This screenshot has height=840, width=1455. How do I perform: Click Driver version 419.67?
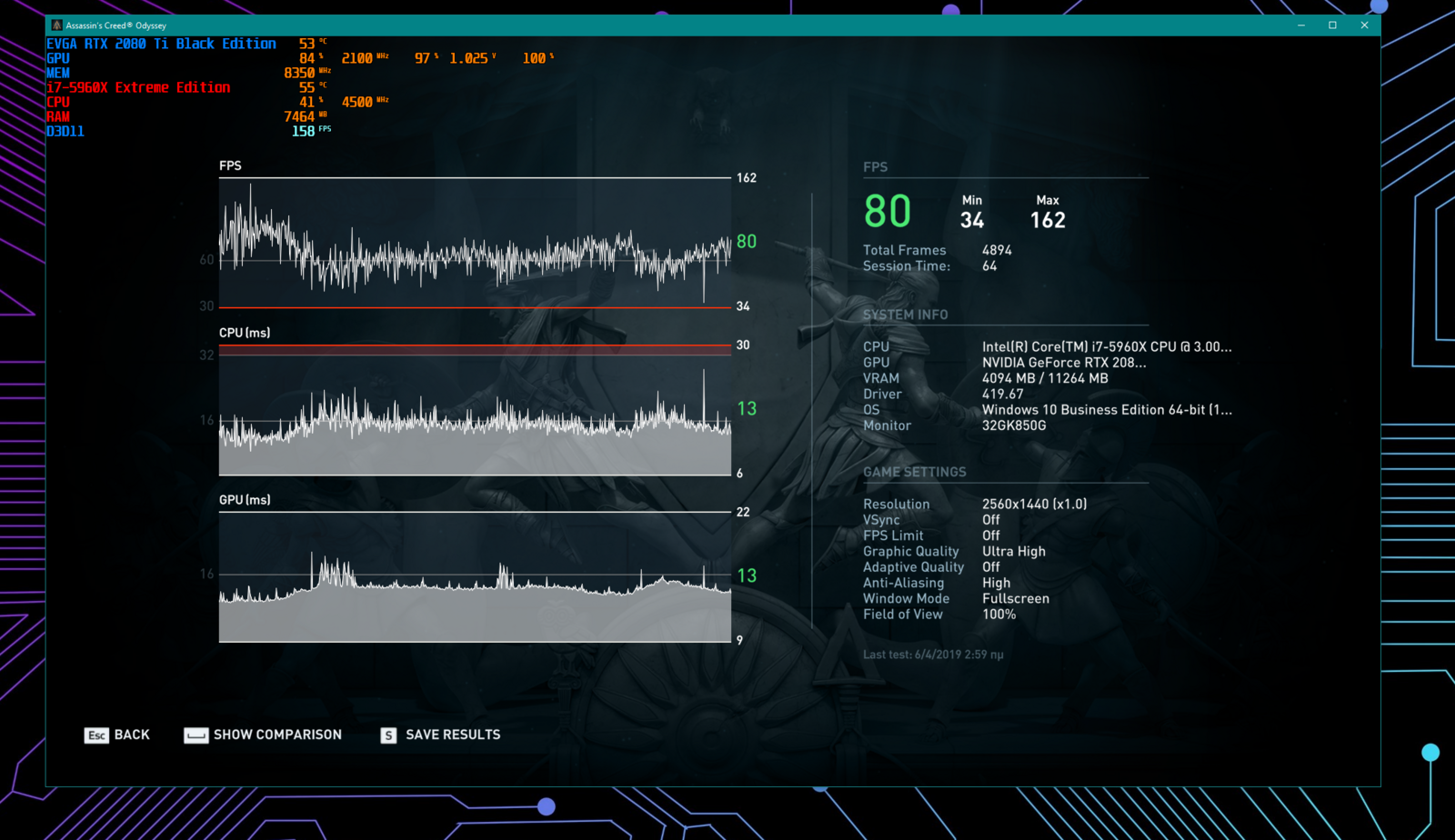(1002, 394)
